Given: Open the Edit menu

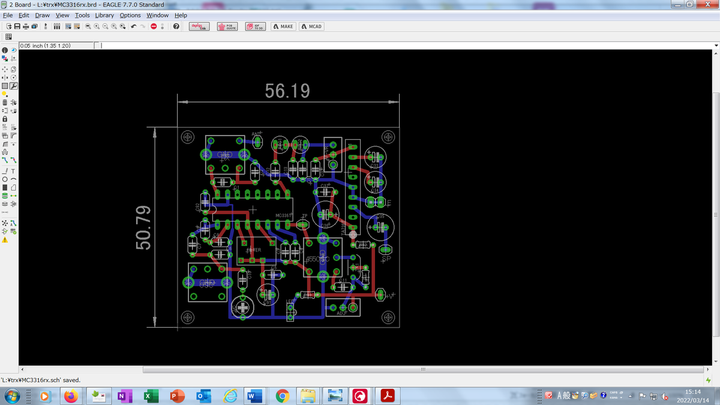Looking at the screenshot, I should point(24,15).
